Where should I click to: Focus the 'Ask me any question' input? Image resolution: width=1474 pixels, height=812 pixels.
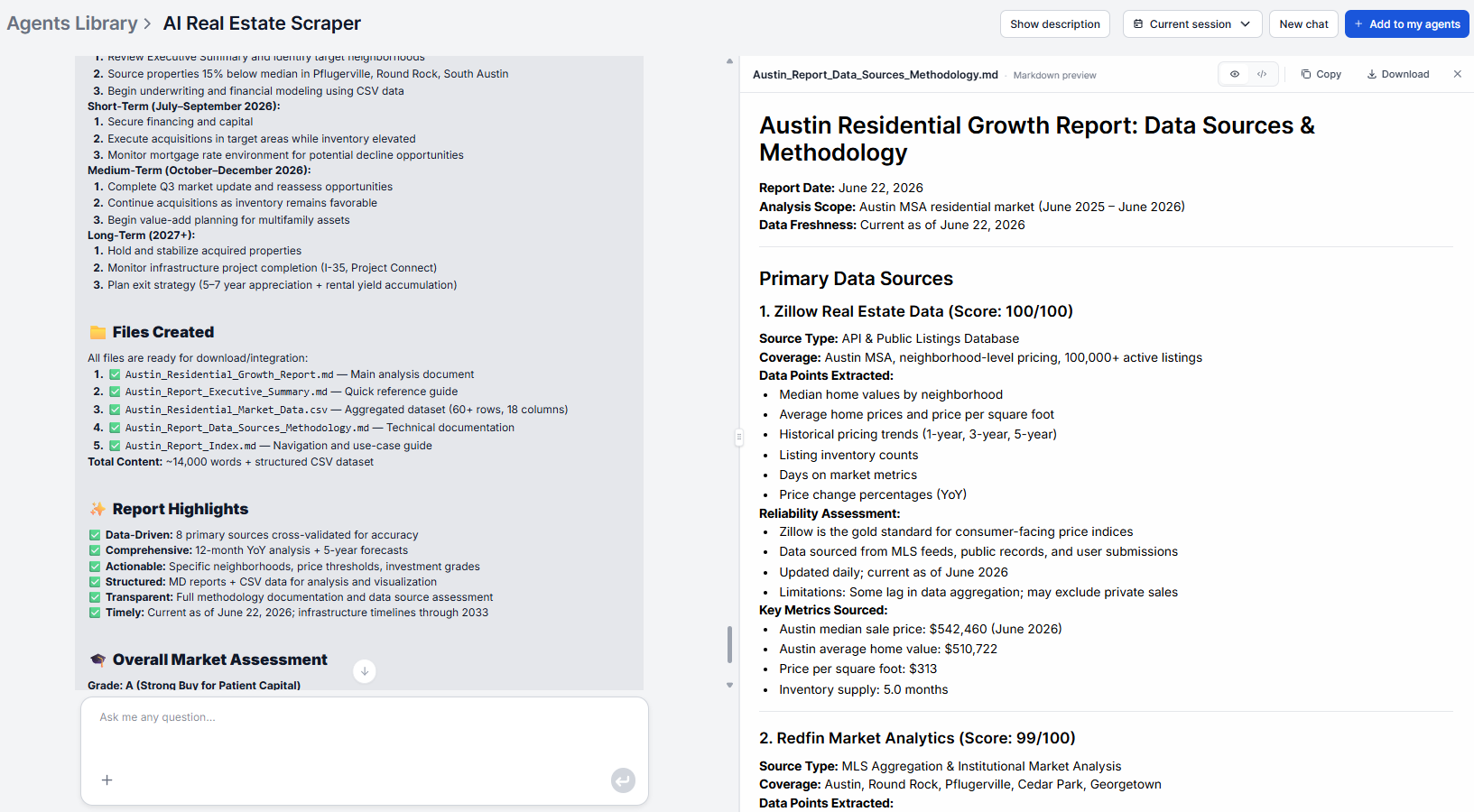365,718
